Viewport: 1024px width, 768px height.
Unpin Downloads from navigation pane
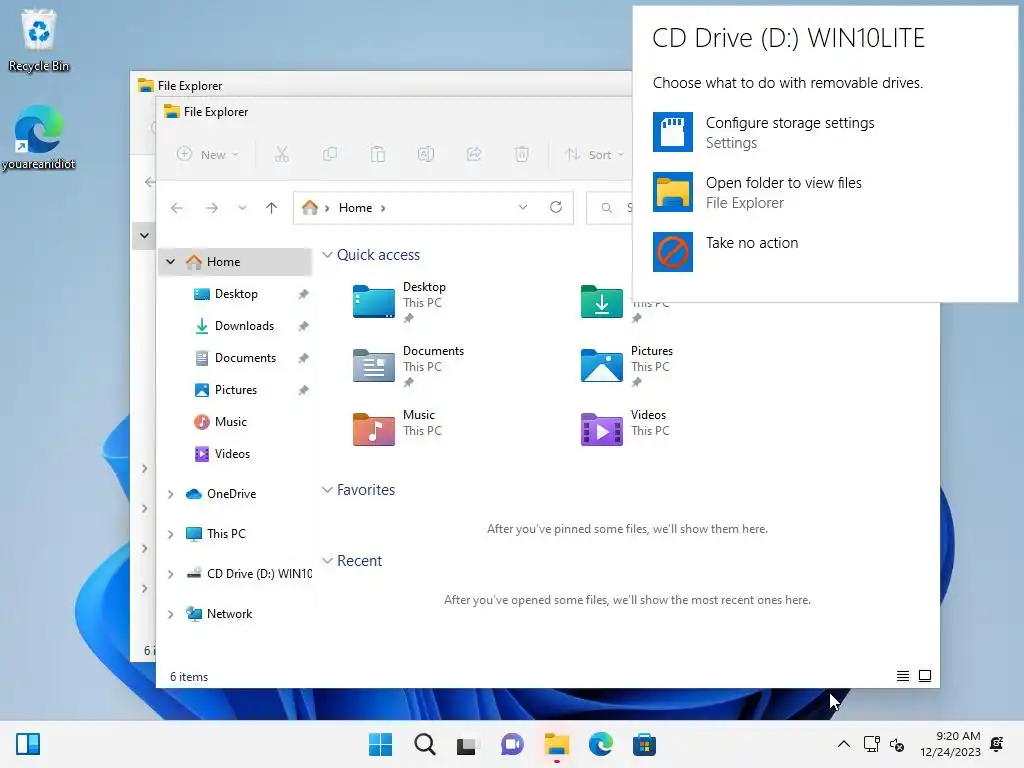[303, 326]
